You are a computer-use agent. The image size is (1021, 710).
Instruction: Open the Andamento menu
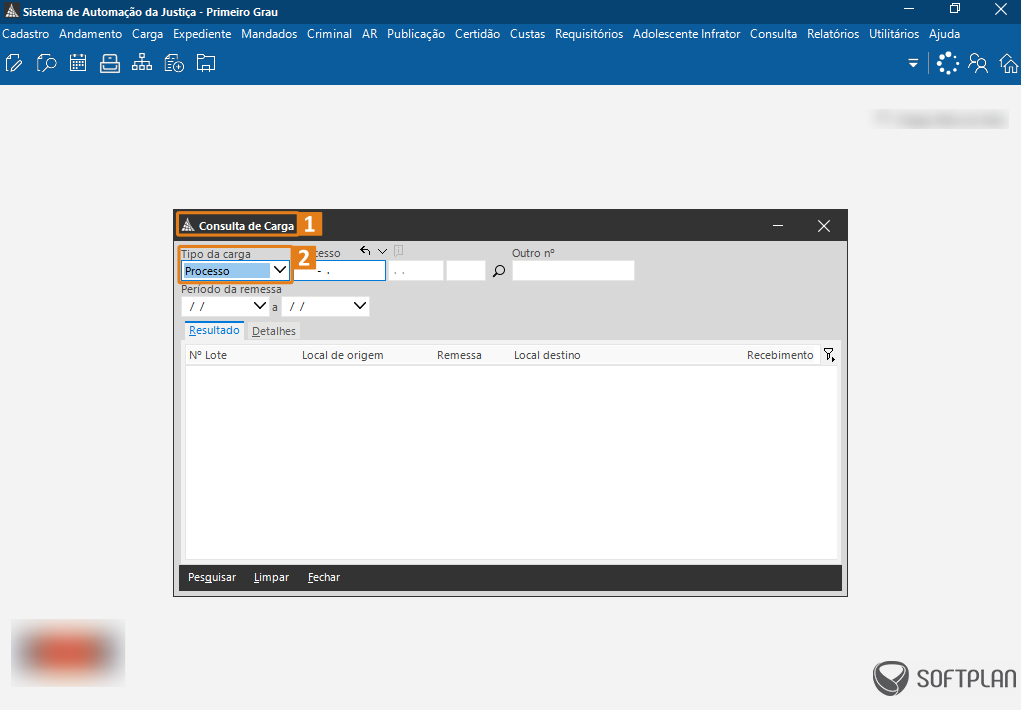pyautogui.click(x=90, y=34)
